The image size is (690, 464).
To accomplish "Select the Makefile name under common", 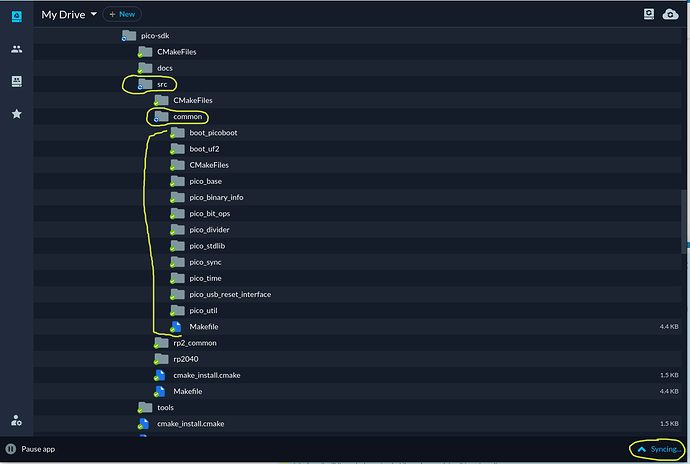I will (x=204, y=327).
